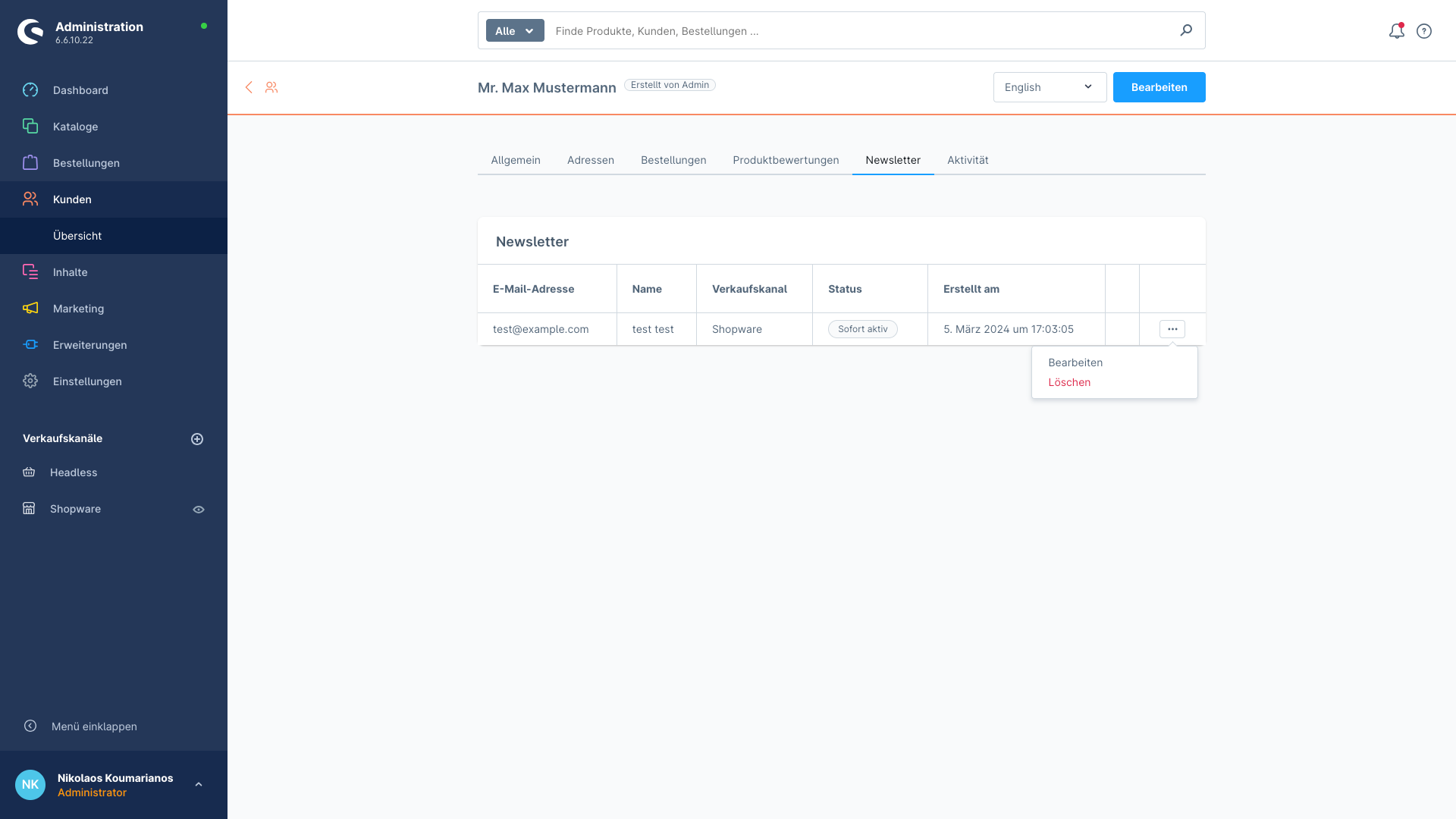The width and height of the screenshot is (1456, 819).
Task: Click the customers icon beside back arrow
Action: (x=271, y=87)
